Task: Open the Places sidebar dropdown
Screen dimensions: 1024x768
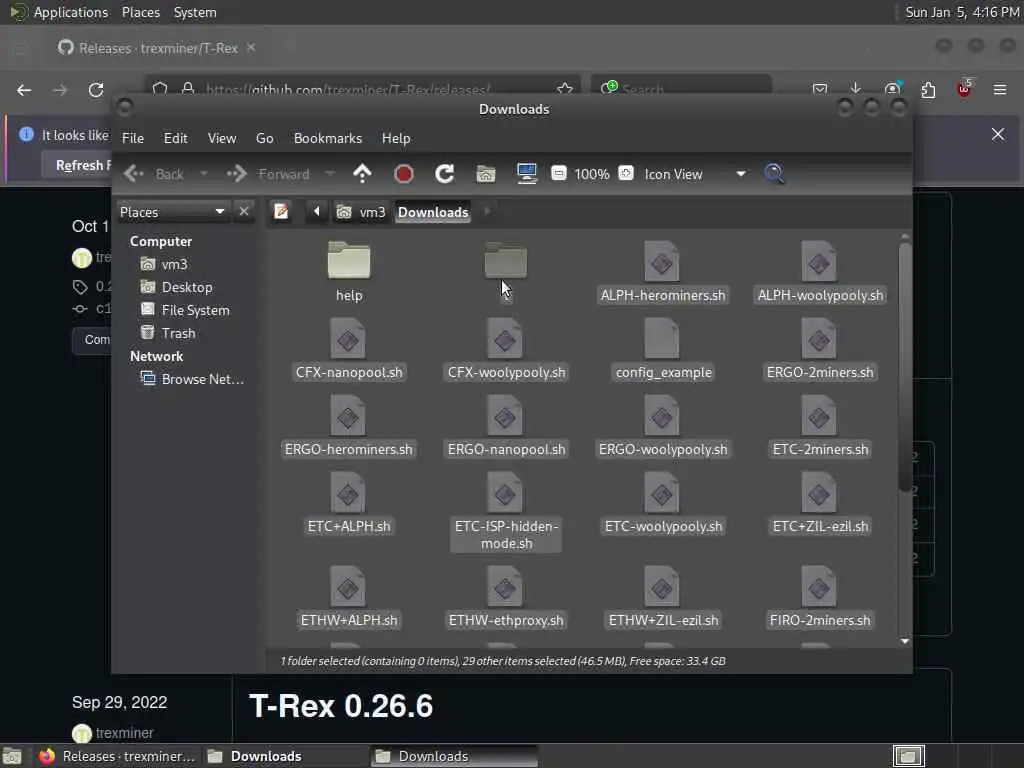Action: pyautogui.click(x=173, y=212)
